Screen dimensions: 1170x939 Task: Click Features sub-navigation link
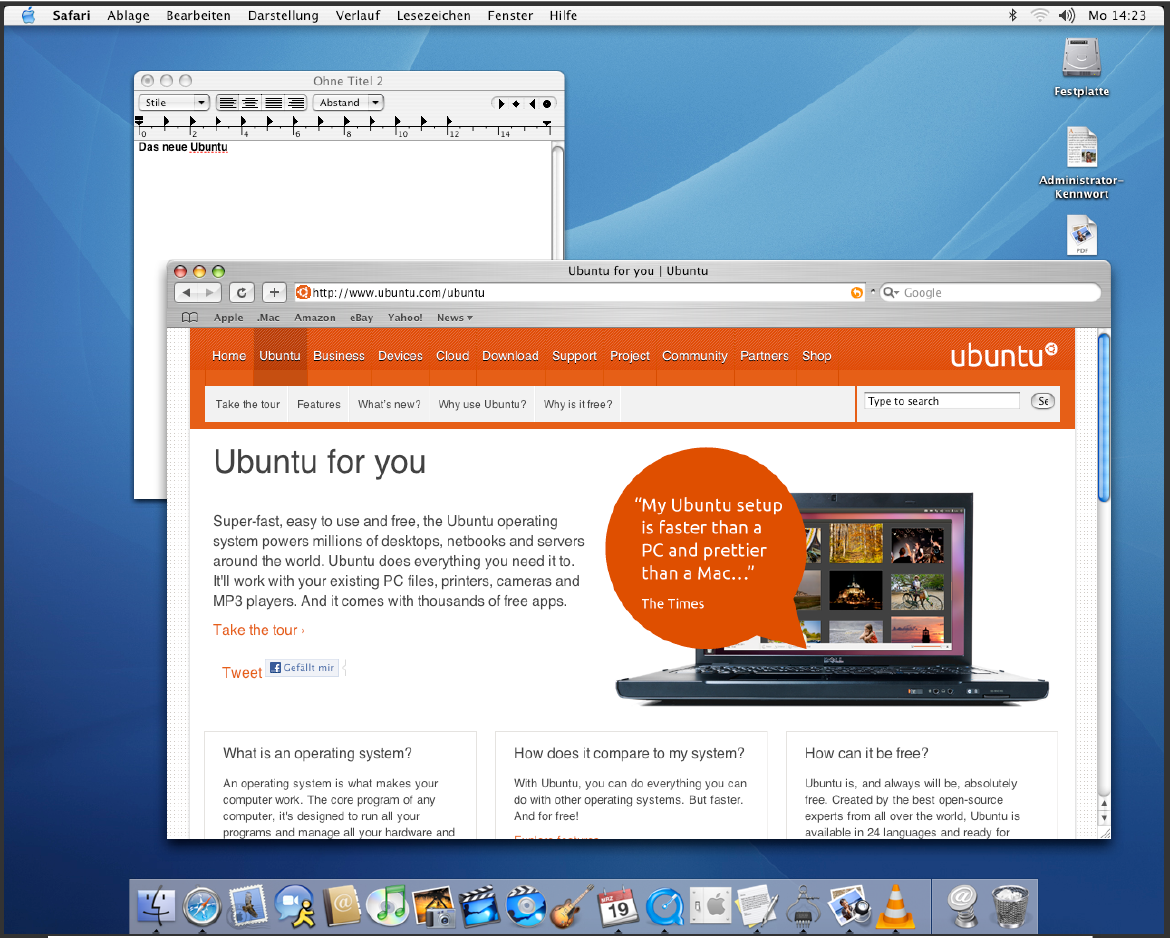click(x=319, y=404)
